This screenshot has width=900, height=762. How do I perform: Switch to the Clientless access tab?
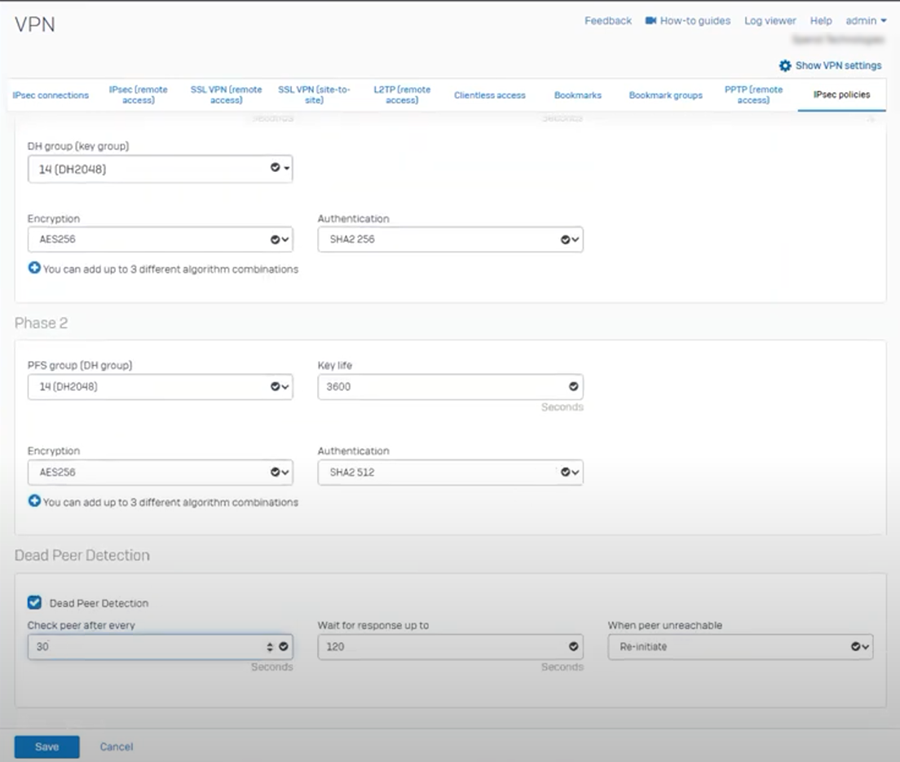coord(490,95)
